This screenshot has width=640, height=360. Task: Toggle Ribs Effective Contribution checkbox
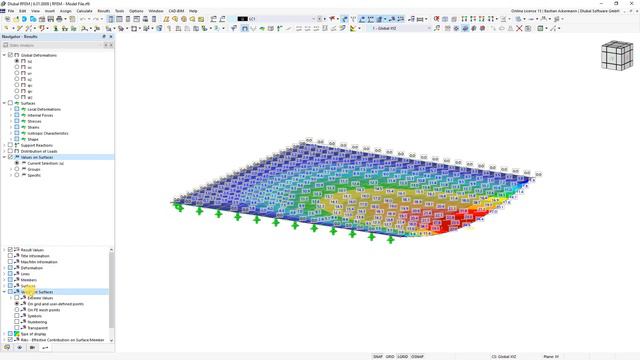point(11,340)
